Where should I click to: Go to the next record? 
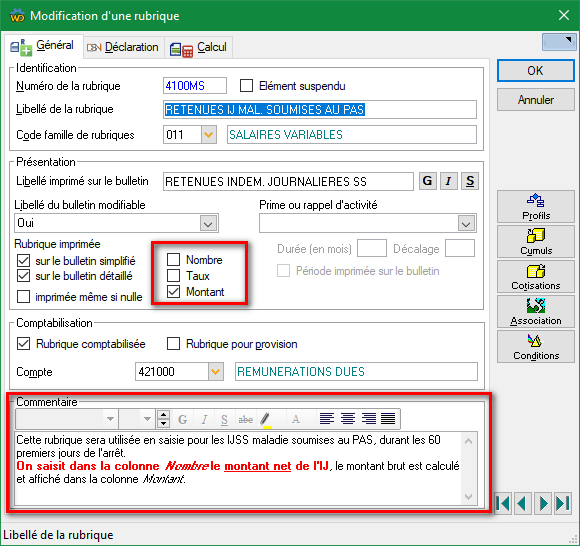543,503
